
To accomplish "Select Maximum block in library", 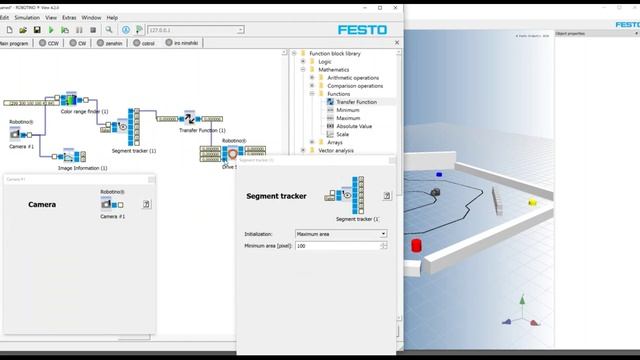I will coord(348,118).
